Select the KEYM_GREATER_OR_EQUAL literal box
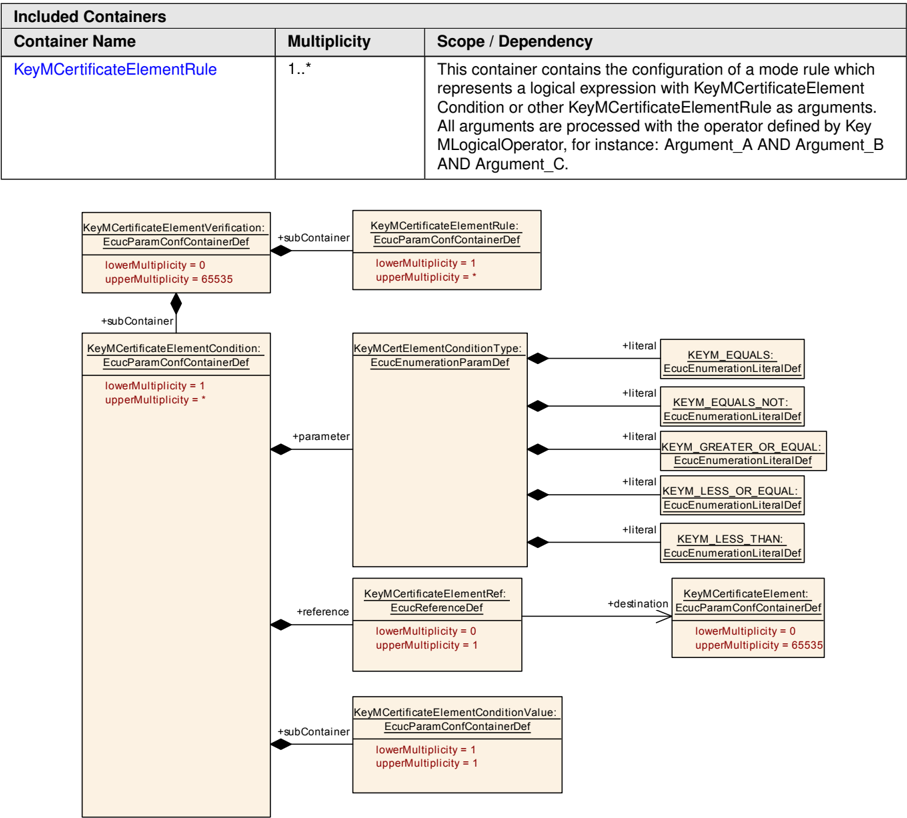 743,451
